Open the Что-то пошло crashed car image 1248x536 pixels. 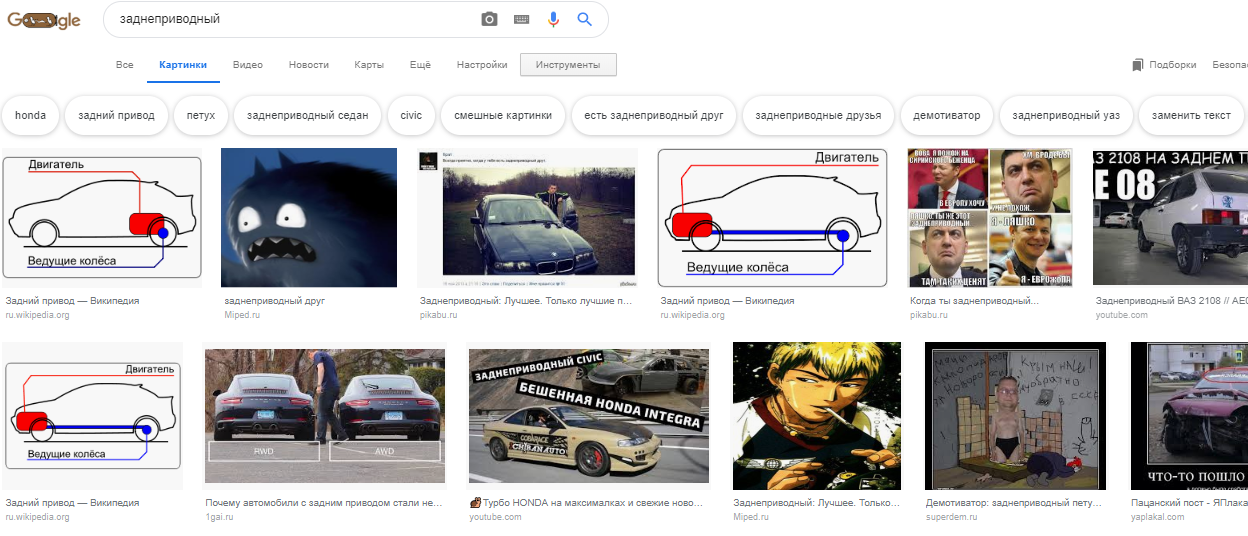pos(1189,418)
